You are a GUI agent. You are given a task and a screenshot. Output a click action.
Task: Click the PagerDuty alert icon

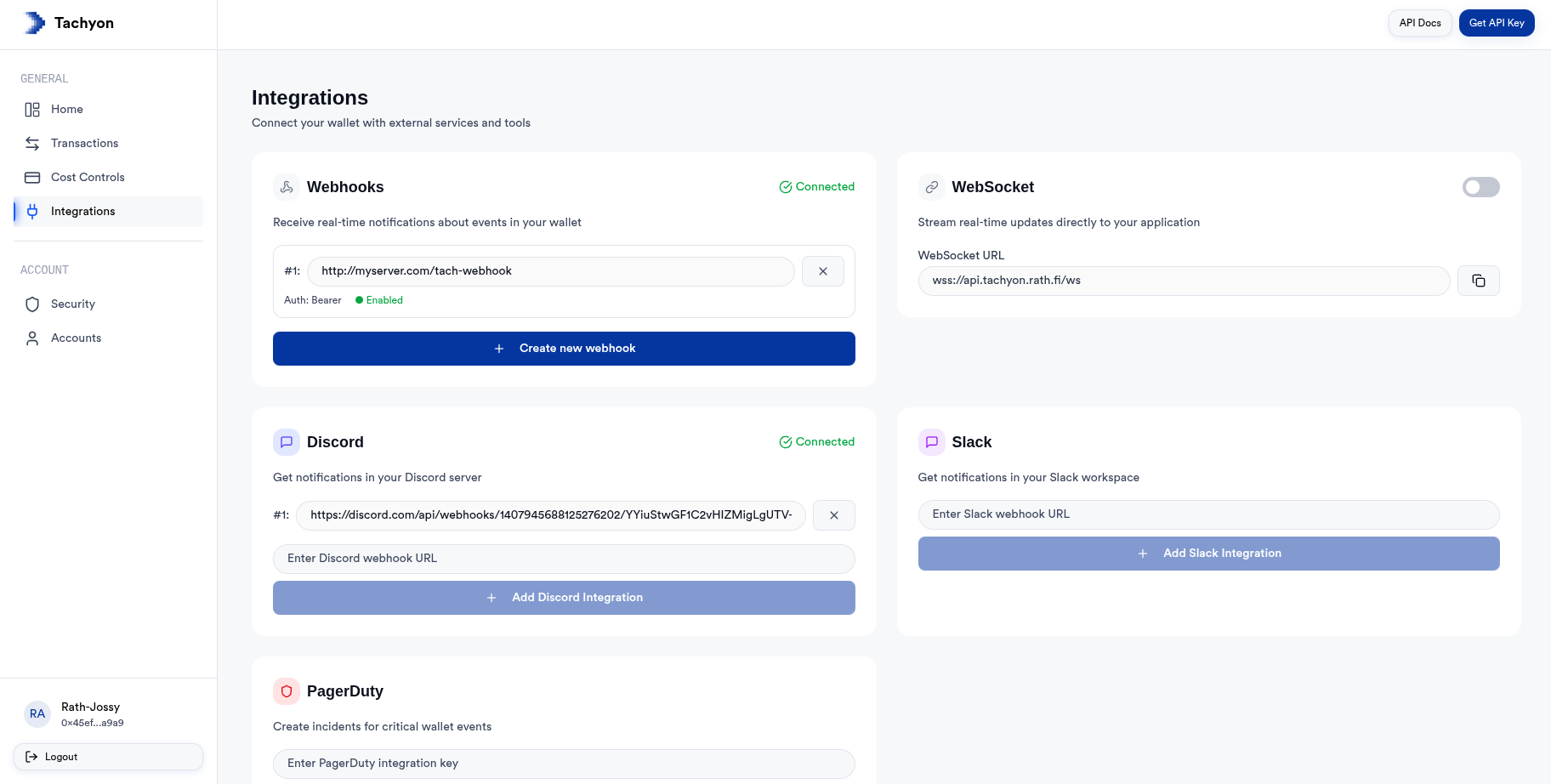[286, 691]
